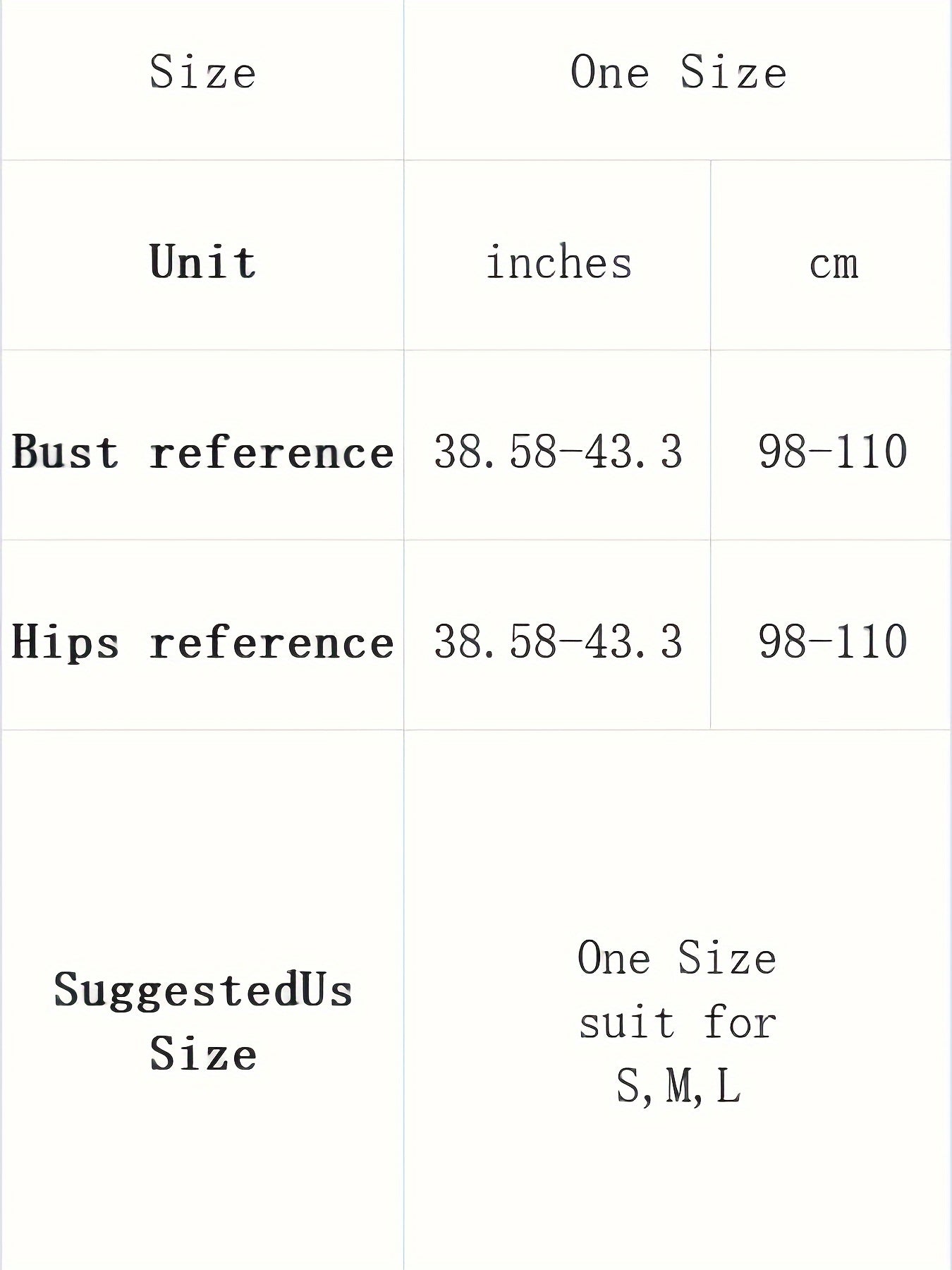This screenshot has width=952, height=1270.
Task: Click the word "Hips" in the row label
Action: pyautogui.click(x=66, y=643)
